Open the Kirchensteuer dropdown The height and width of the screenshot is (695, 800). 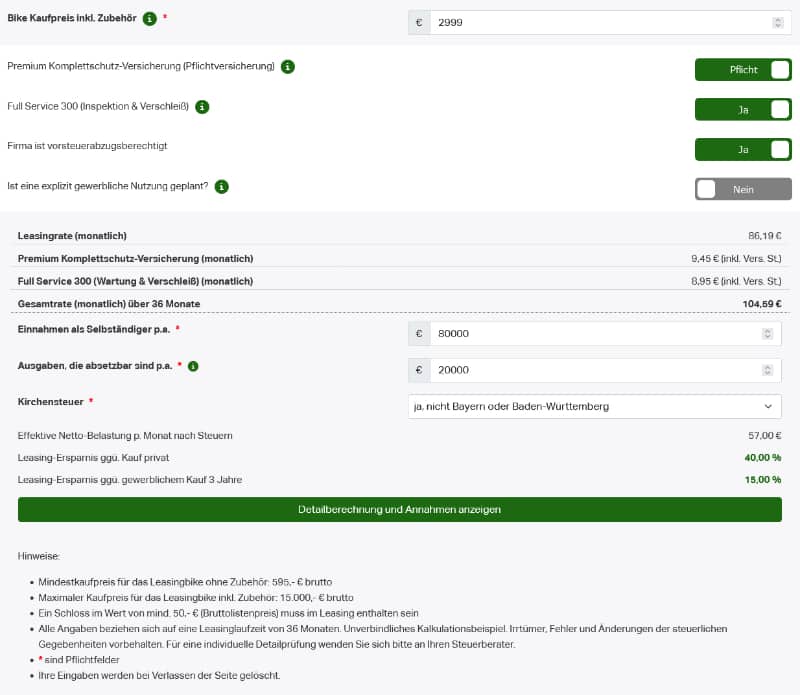[595, 406]
